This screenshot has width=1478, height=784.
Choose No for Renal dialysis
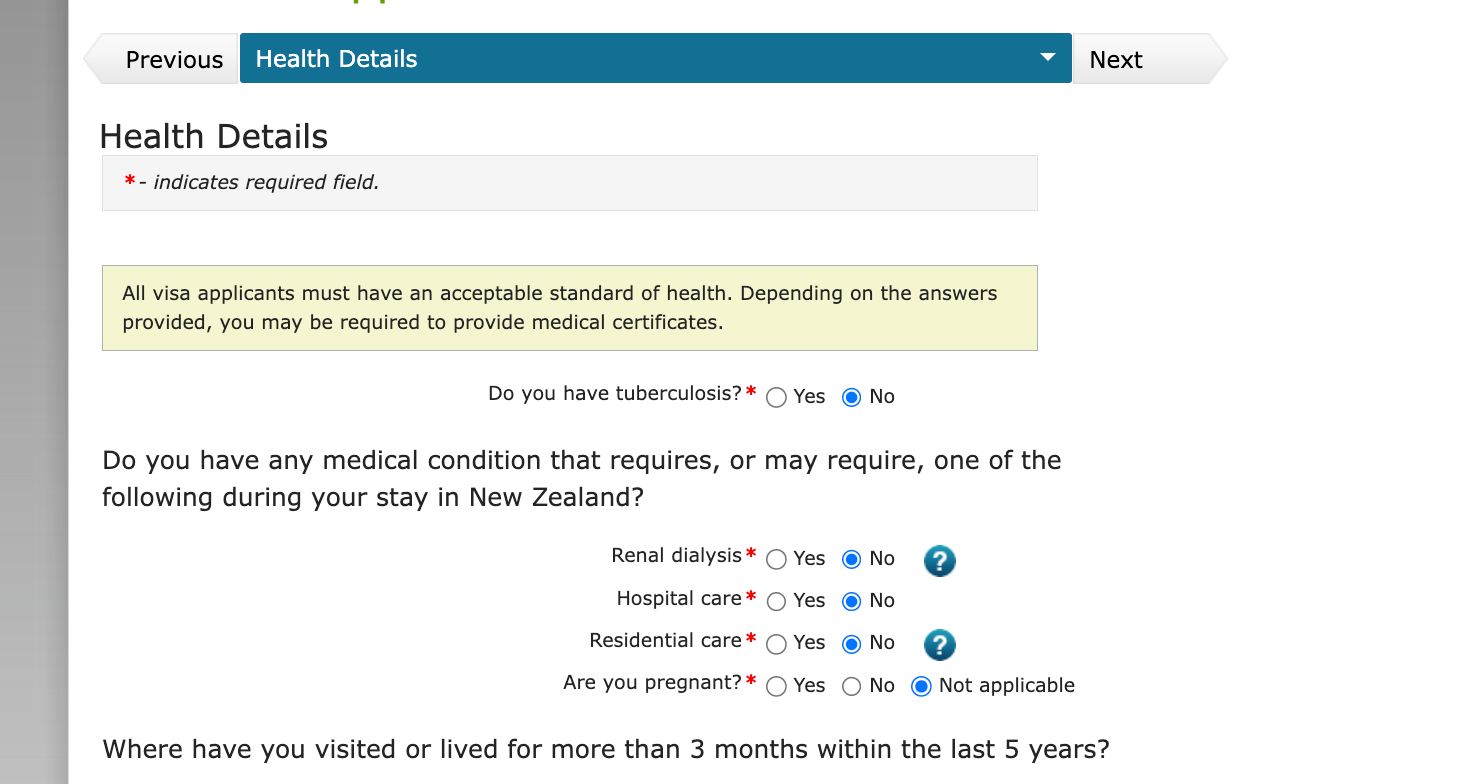point(852,560)
